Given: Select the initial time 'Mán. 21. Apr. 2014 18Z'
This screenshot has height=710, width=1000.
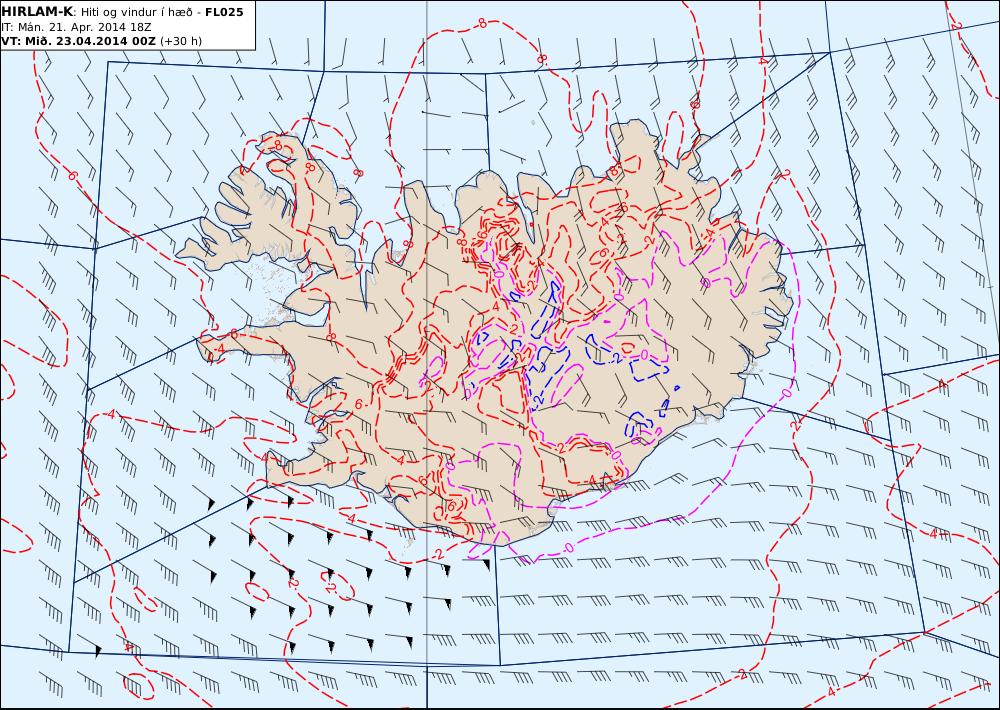Looking at the screenshot, I should (85, 27).
